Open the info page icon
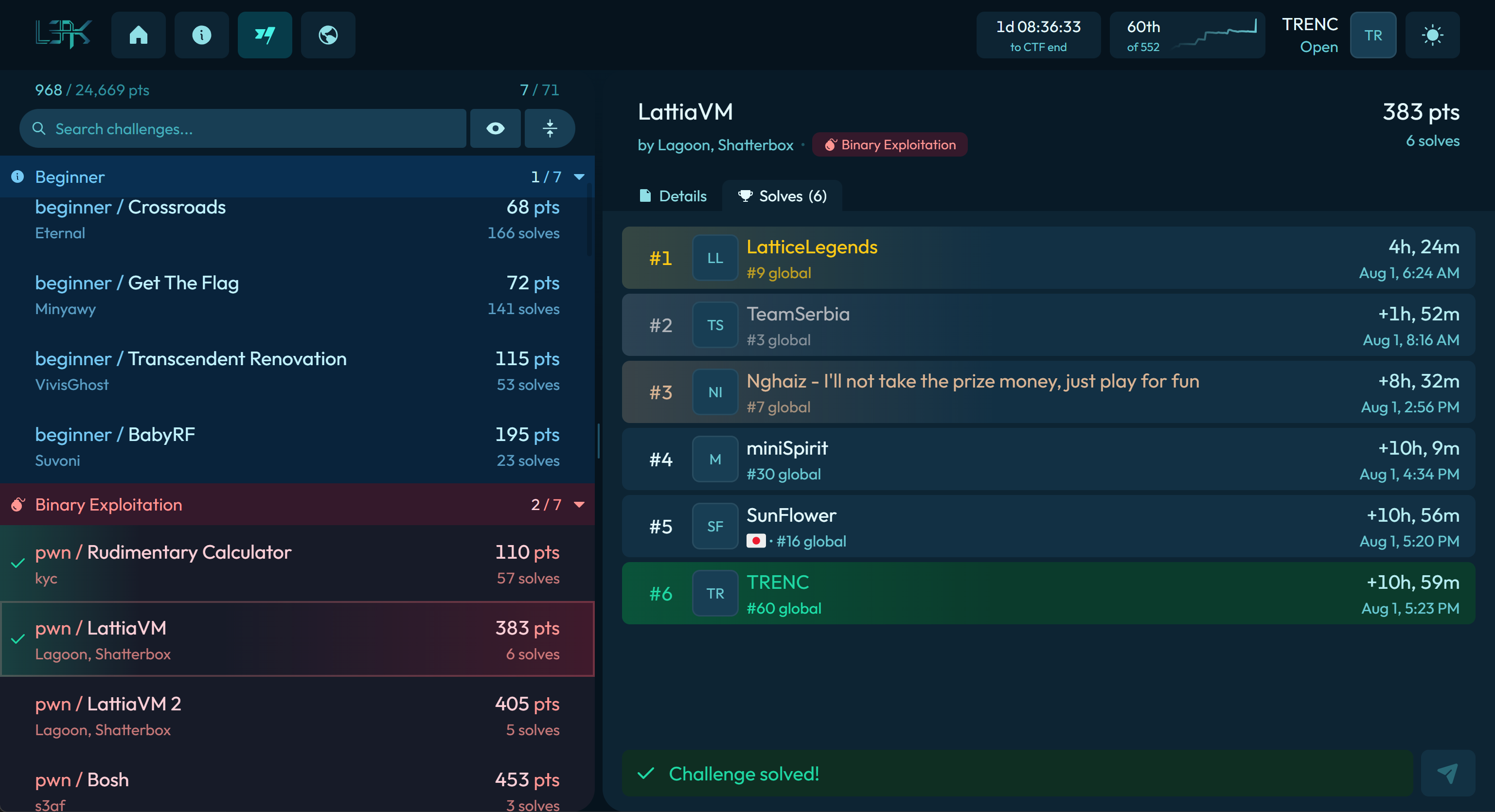Image resolution: width=1495 pixels, height=812 pixels. tap(201, 35)
